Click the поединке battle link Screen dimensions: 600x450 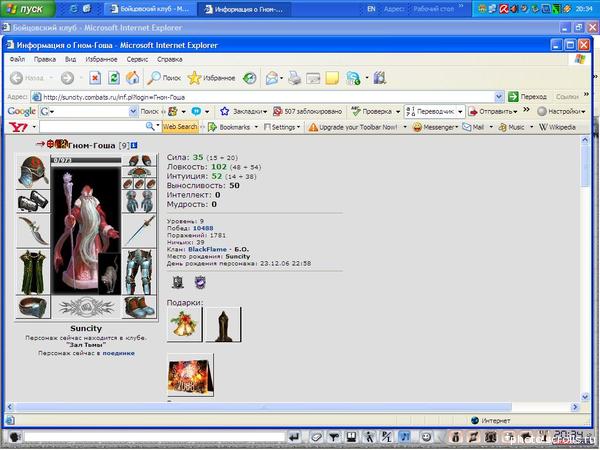pos(118,353)
